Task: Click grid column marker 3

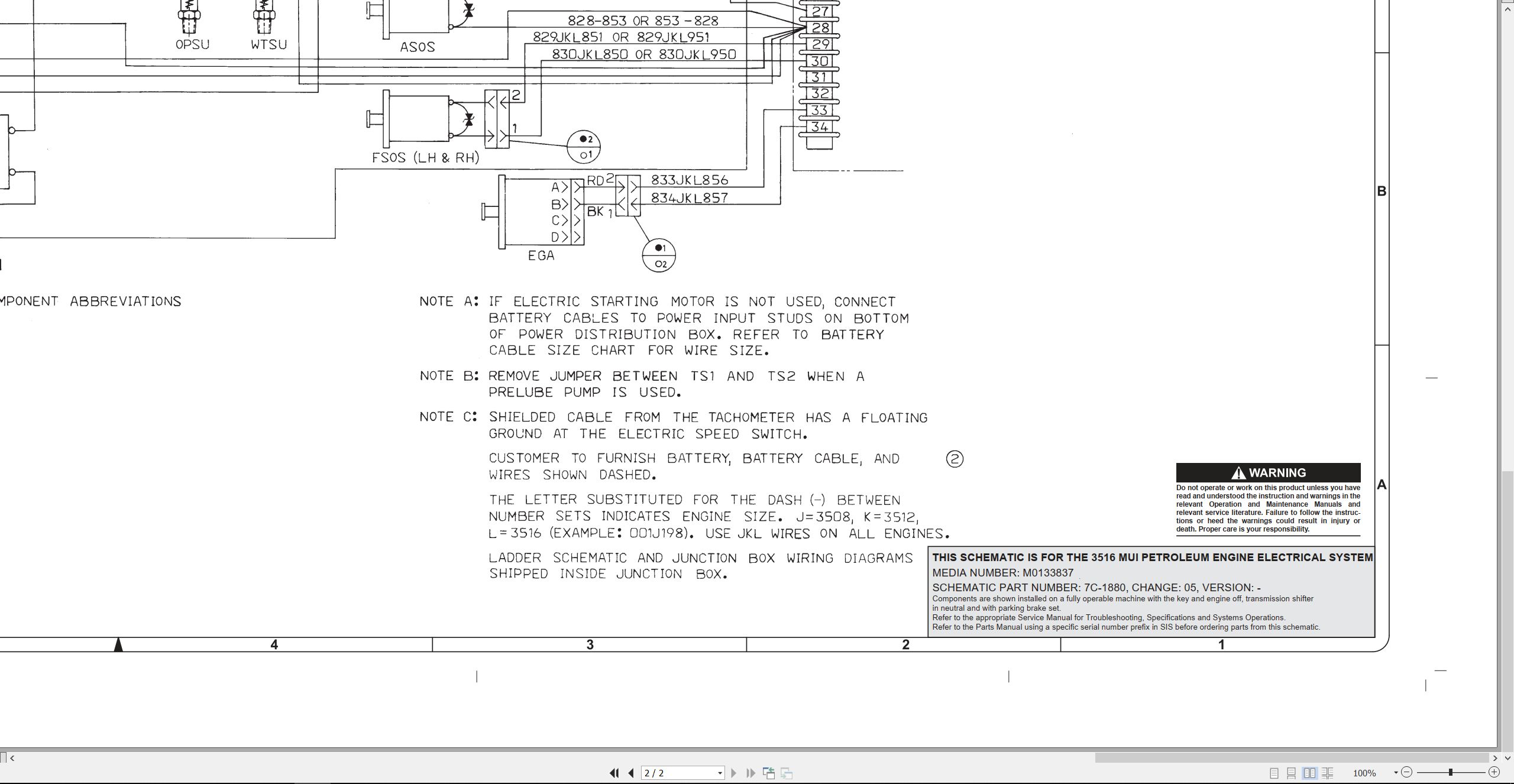Action: coord(590,644)
